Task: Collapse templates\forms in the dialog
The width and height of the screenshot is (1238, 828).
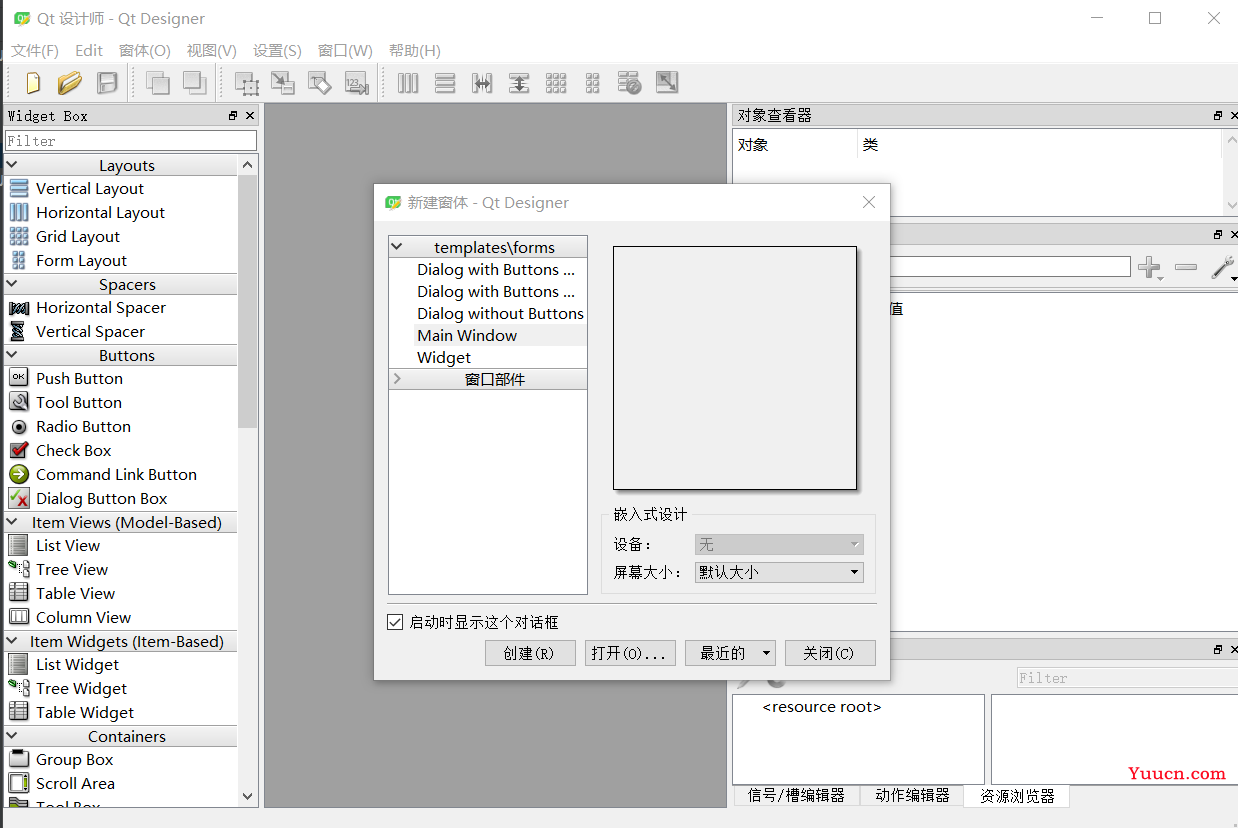Action: tap(397, 247)
